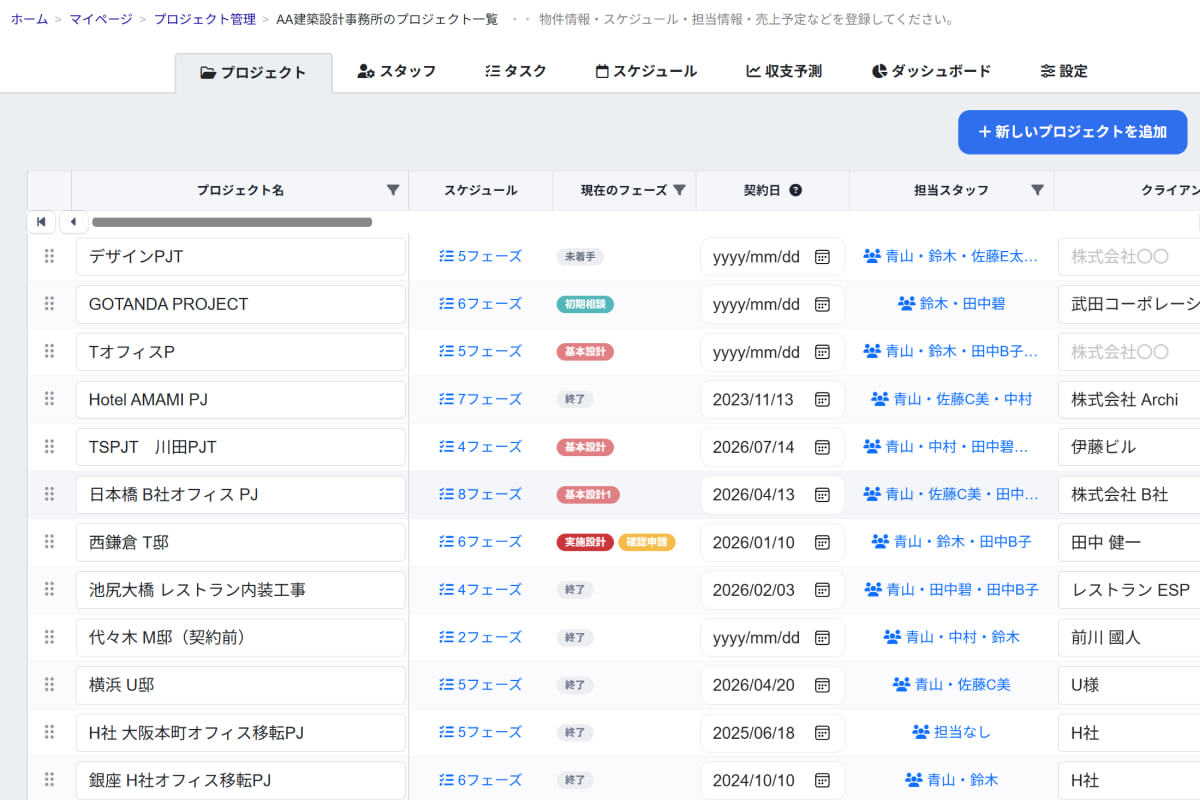Click calendar icon beside 2025/06/18
1200x800 pixels.
point(822,733)
